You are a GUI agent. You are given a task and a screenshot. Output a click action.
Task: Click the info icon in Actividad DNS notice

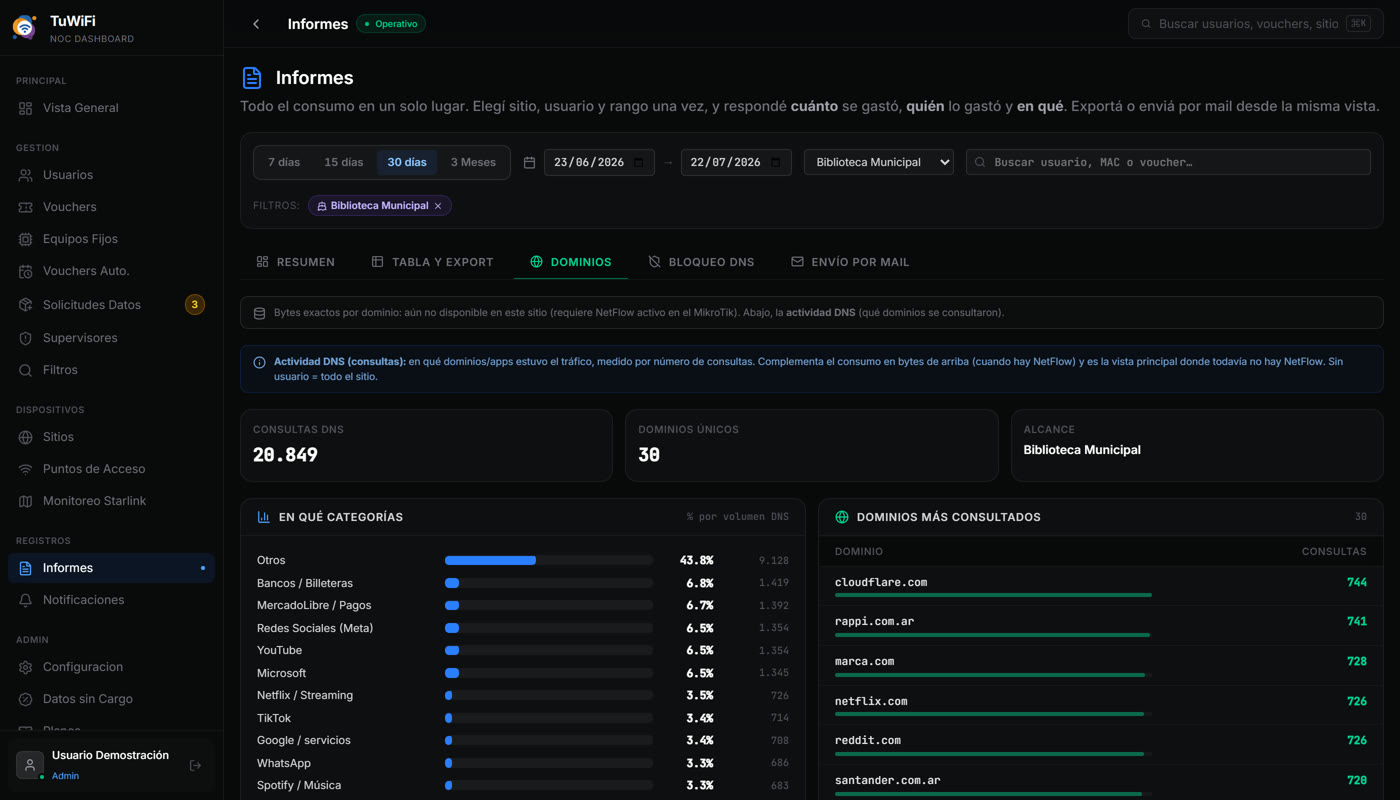259,362
